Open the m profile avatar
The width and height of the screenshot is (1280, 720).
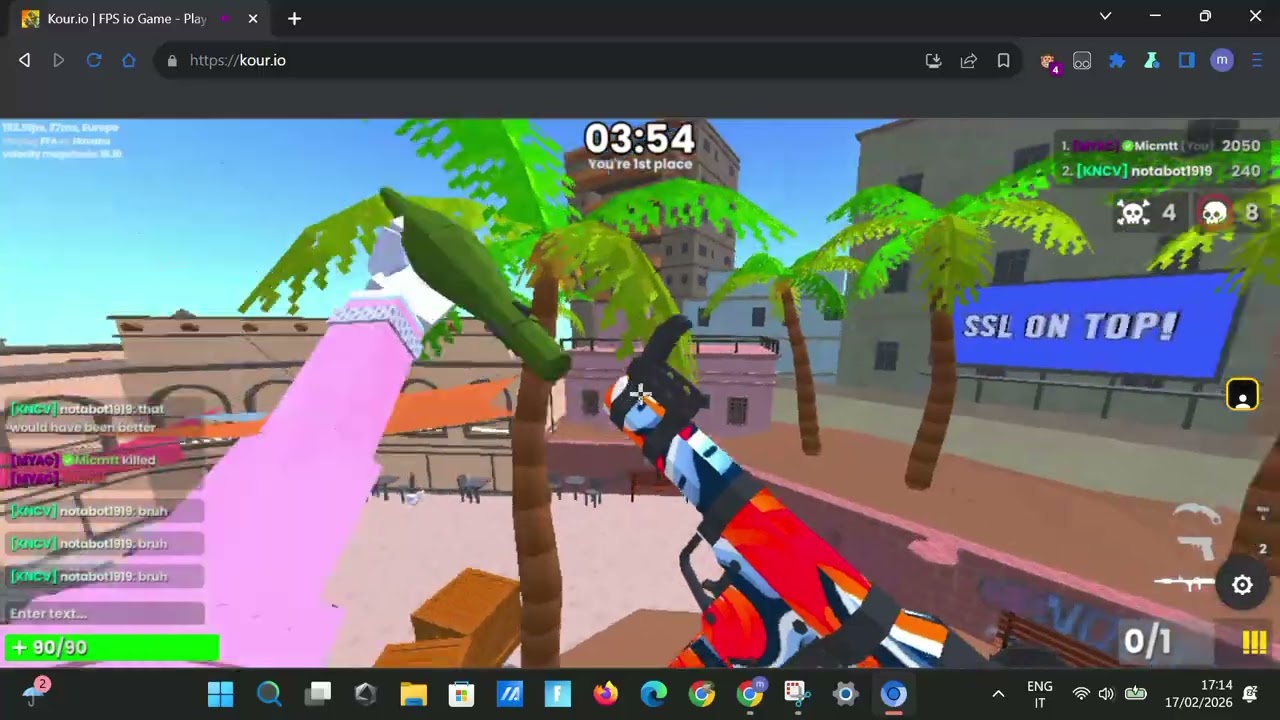[1222, 61]
